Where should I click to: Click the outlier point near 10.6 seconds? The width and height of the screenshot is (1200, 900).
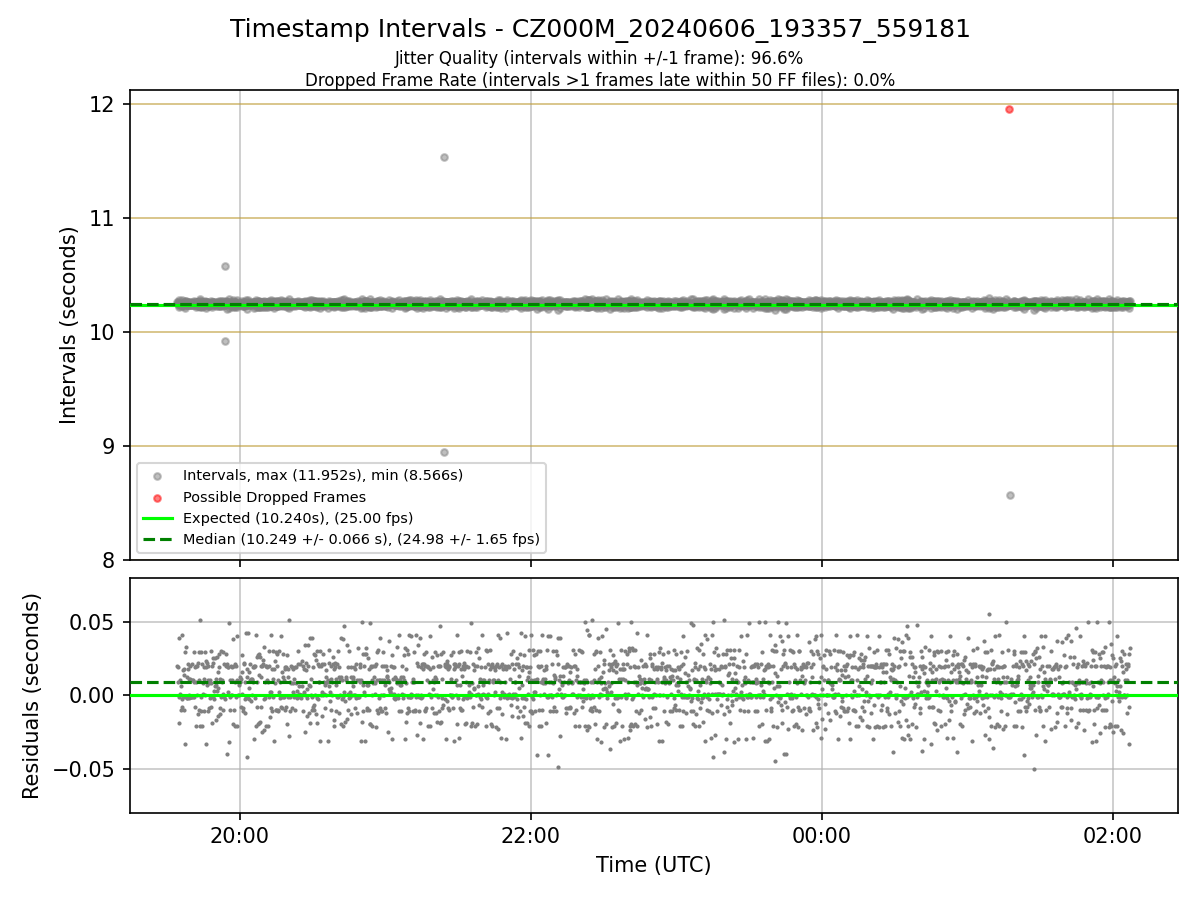click(x=225, y=266)
